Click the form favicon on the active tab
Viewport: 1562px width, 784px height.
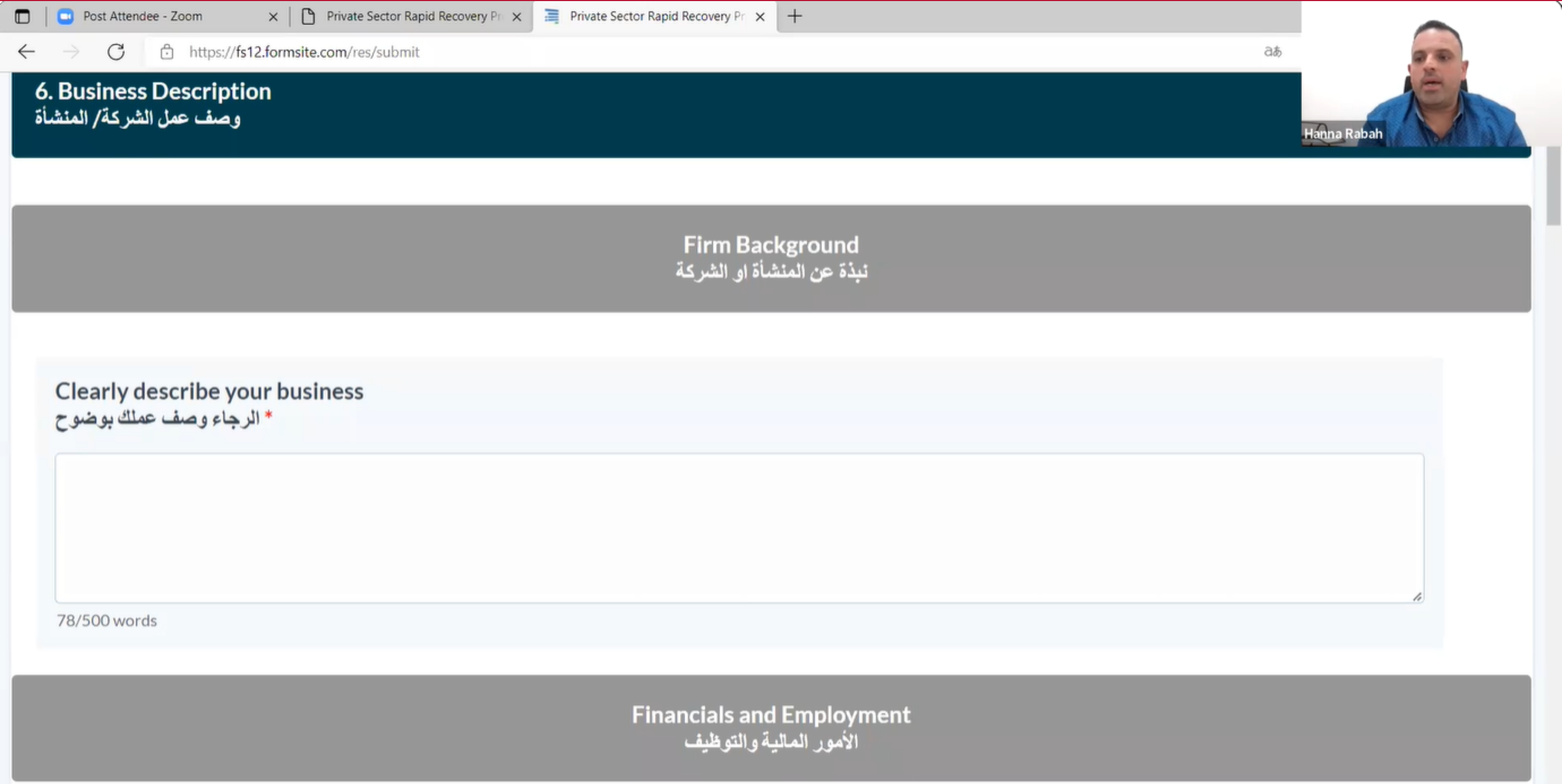point(551,17)
